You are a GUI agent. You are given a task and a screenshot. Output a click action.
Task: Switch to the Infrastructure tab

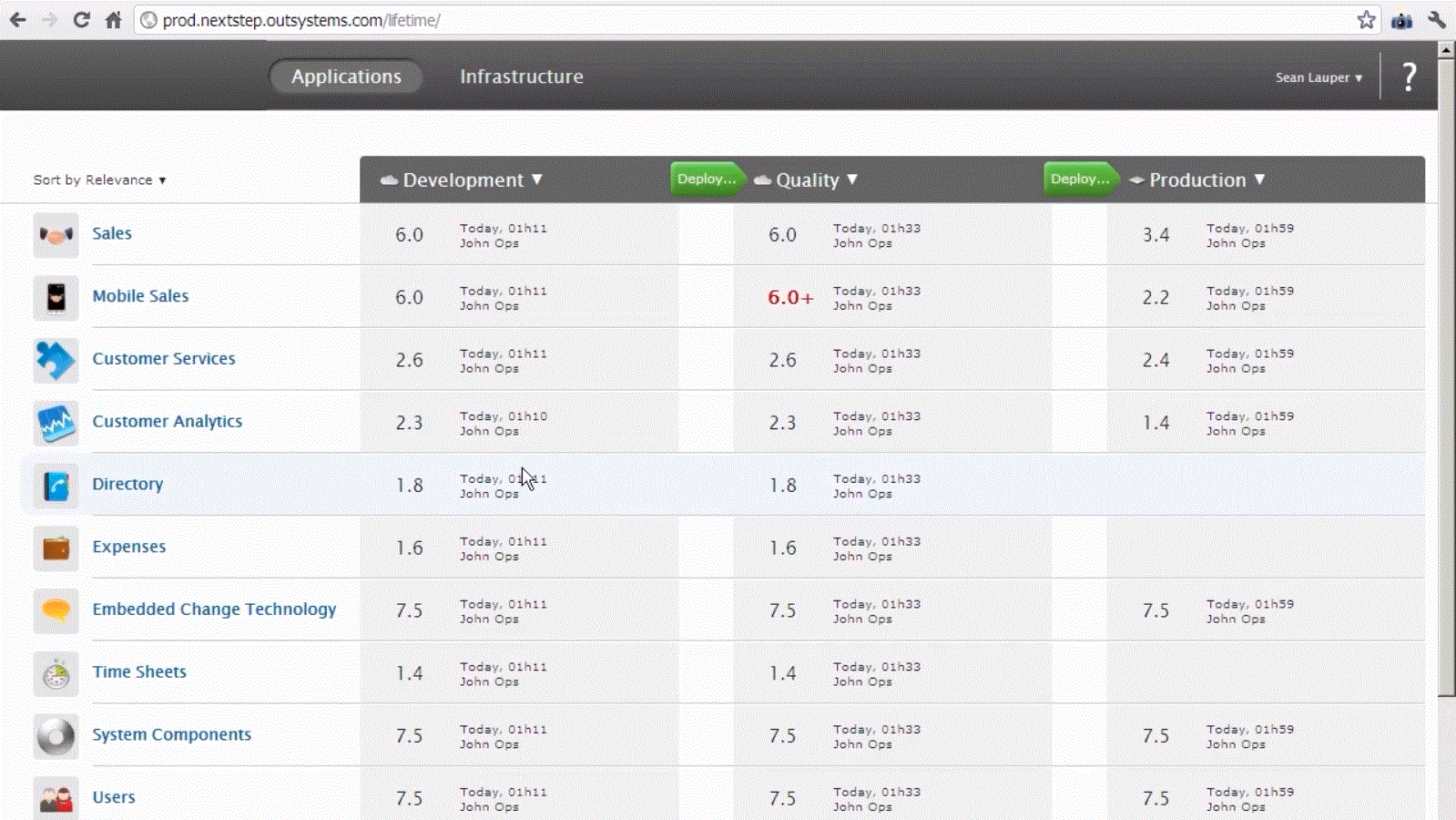click(522, 77)
